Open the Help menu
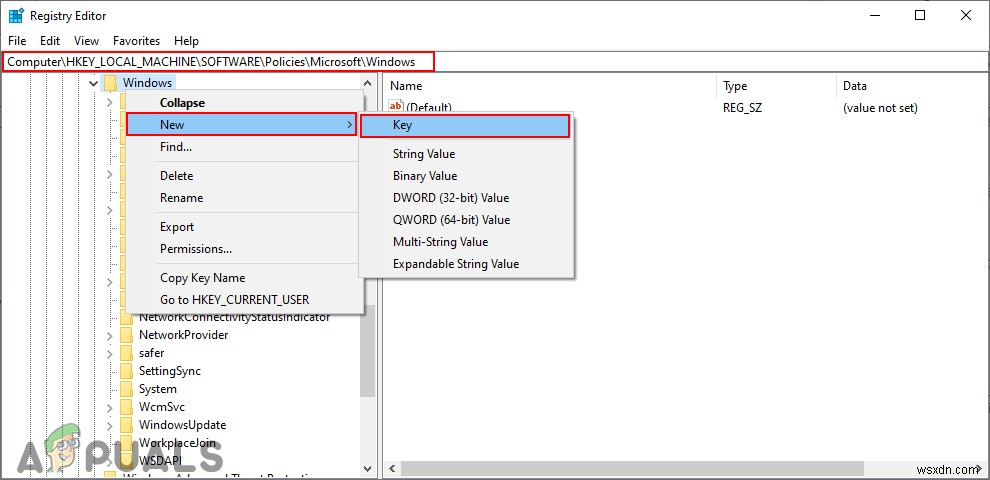 tap(186, 40)
